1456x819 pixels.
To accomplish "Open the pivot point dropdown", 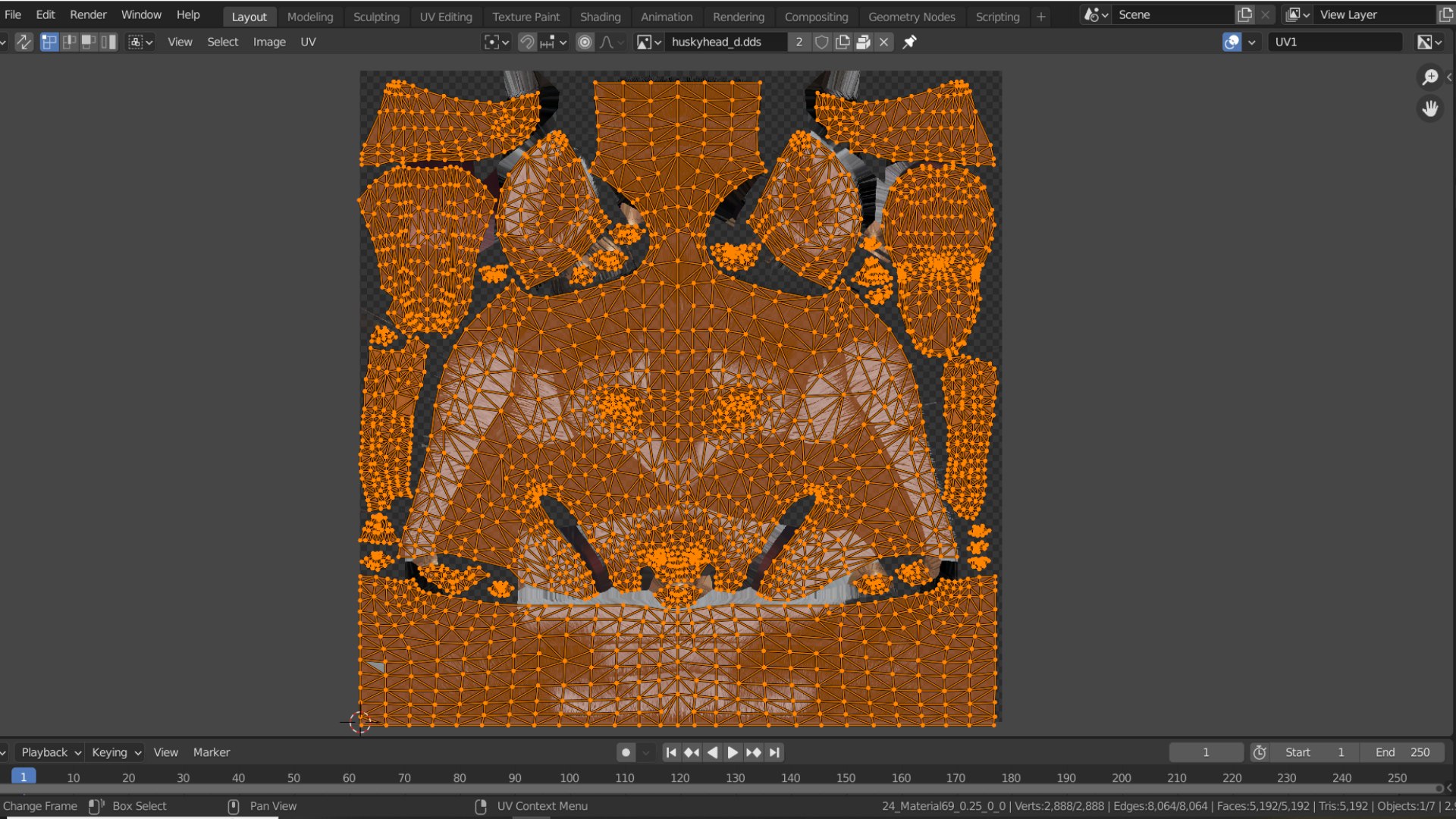I will pos(497,42).
